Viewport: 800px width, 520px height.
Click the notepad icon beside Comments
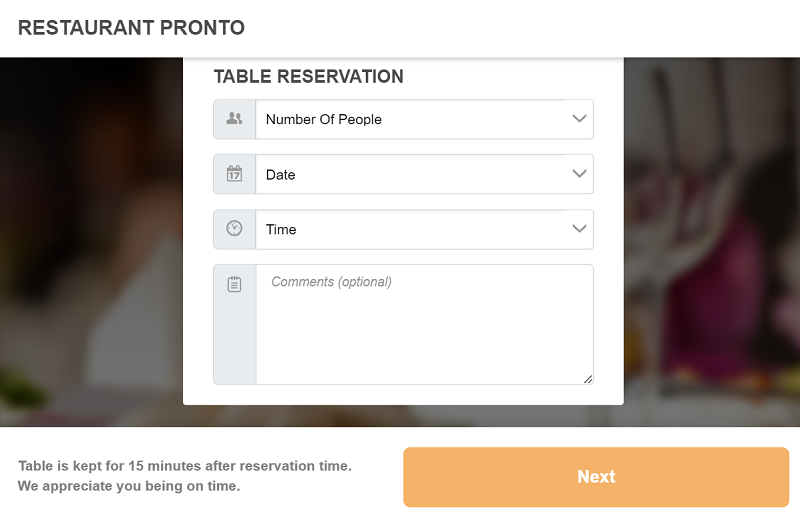[x=235, y=285]
